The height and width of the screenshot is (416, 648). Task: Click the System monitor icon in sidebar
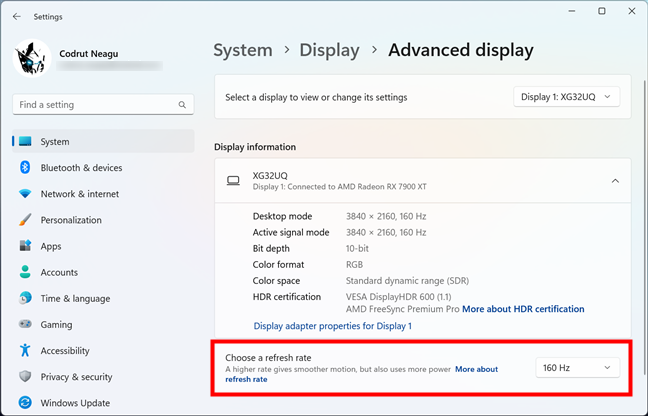pos(25,142)
